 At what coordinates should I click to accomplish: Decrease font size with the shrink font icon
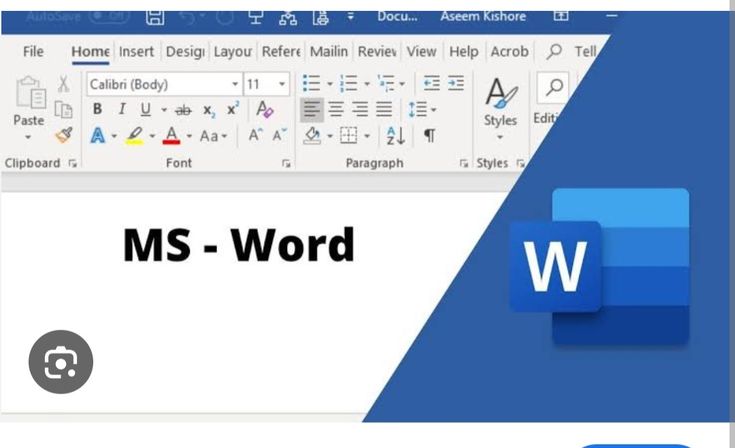tap(279, 135)
